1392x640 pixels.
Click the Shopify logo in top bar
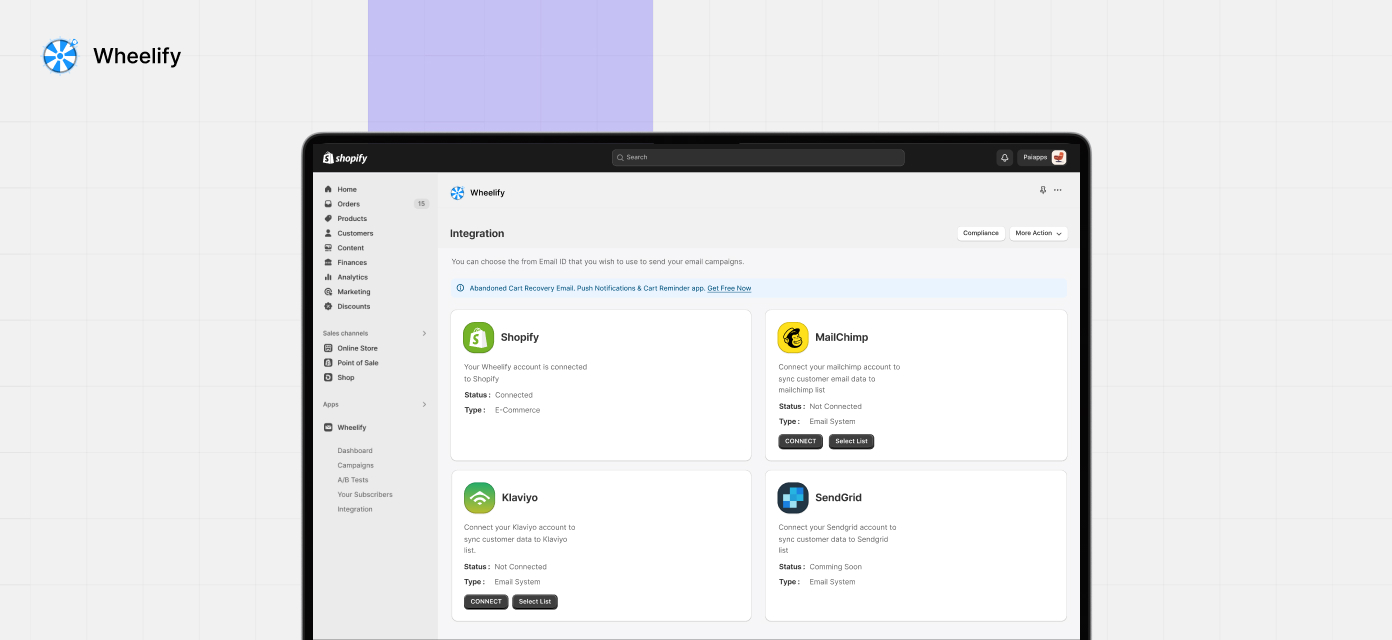pyautogui.click(x=345, y=158)
